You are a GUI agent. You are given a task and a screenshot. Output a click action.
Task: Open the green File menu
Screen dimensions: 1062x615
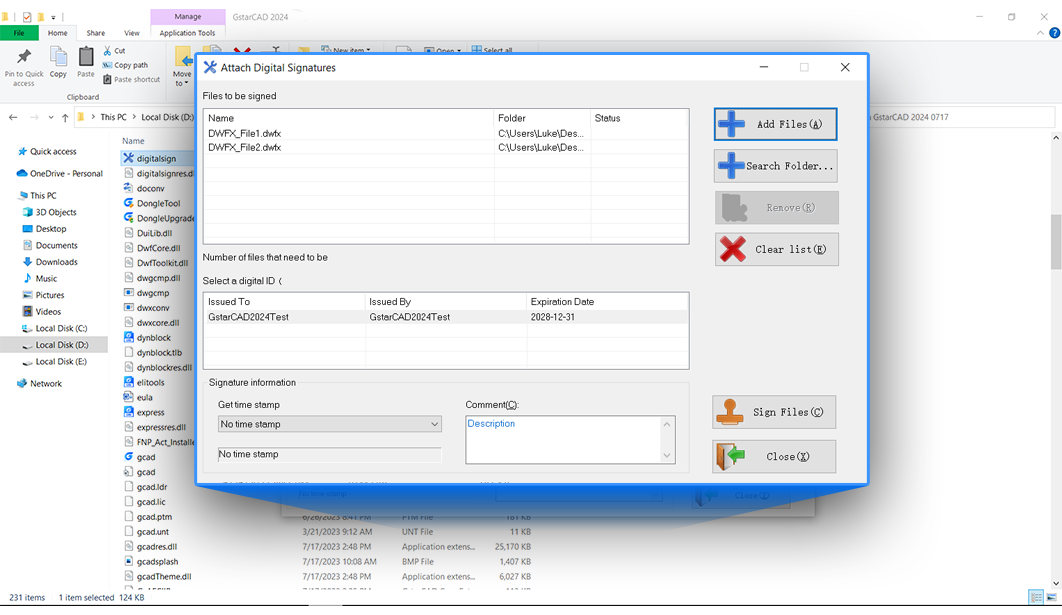pyautogui.click(x=18, y=32)
